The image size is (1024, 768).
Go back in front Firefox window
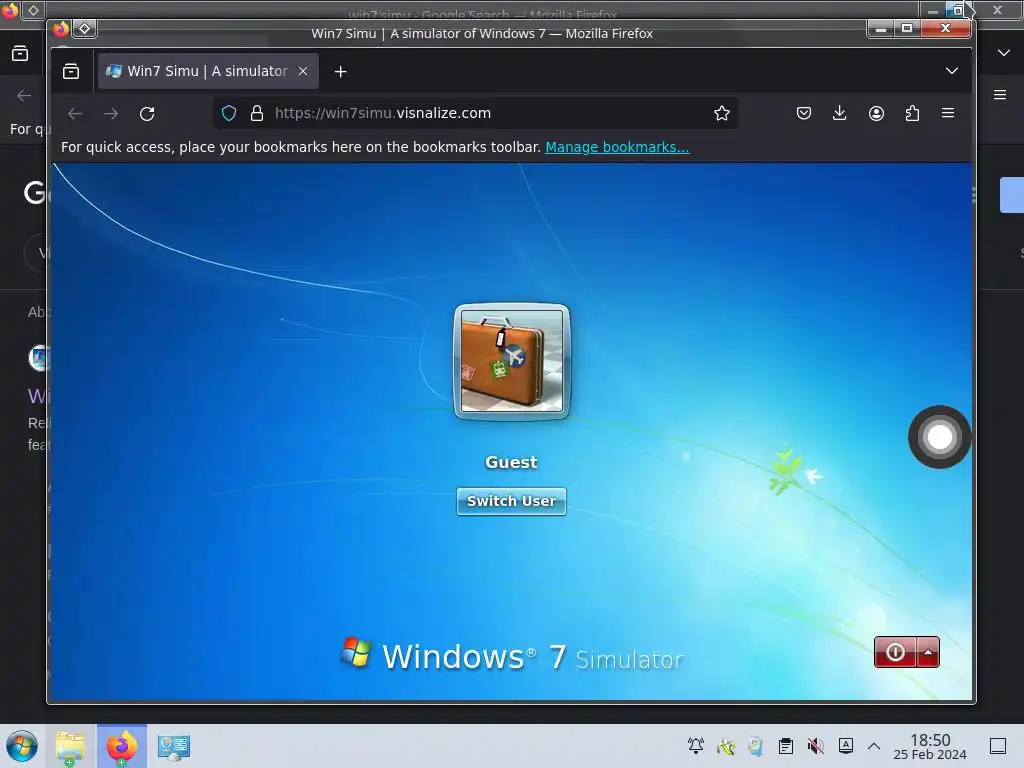coord(75,114)
